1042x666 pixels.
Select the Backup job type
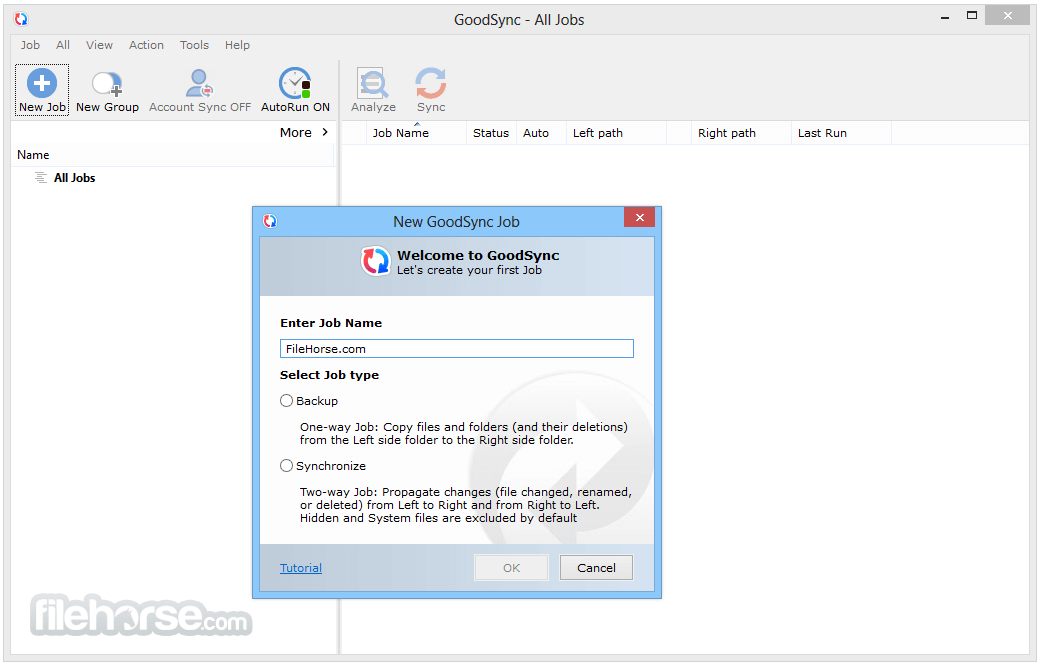click(x=286, y=401)
